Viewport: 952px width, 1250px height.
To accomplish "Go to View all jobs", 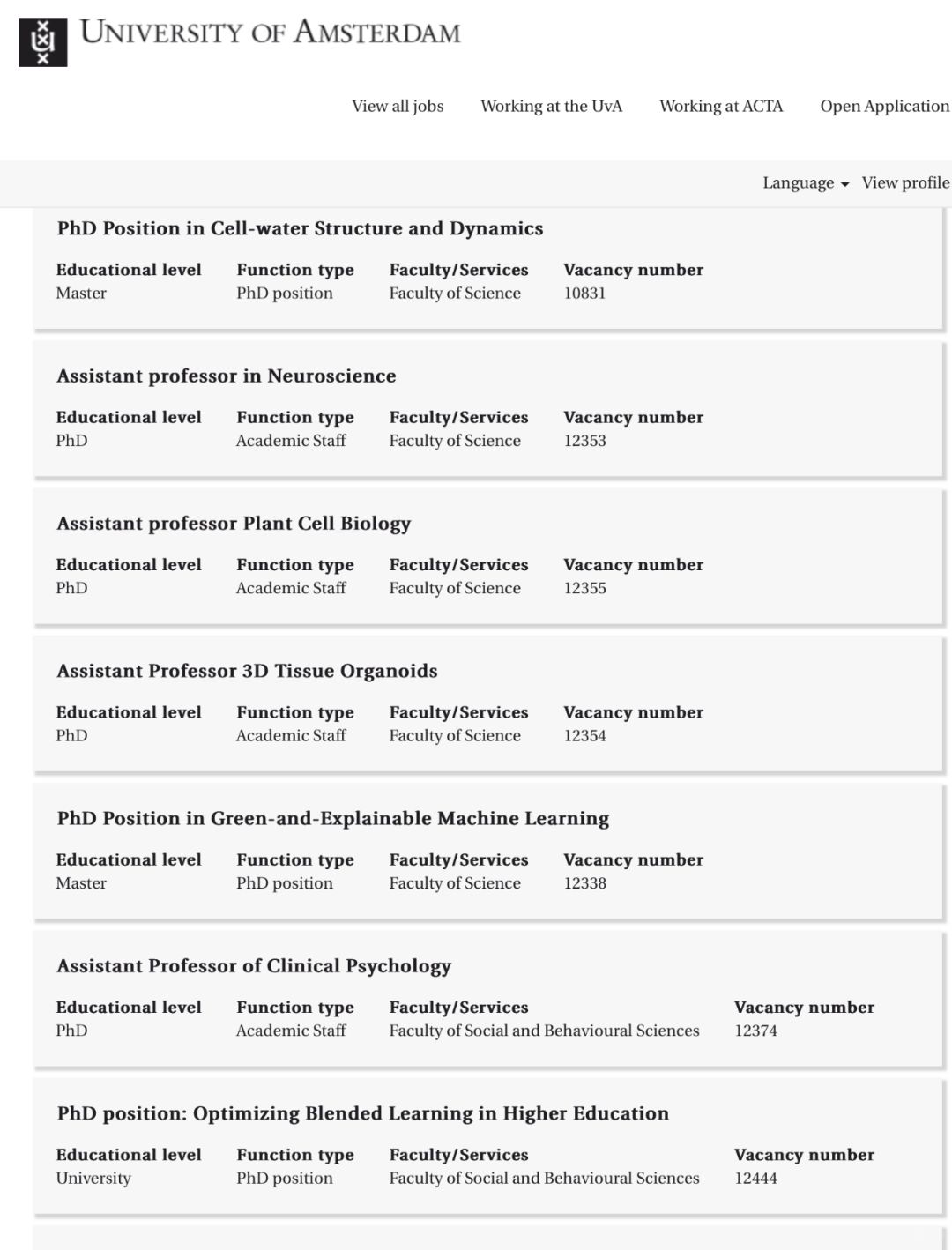I will pyautogui.click(x=398, y=106).
